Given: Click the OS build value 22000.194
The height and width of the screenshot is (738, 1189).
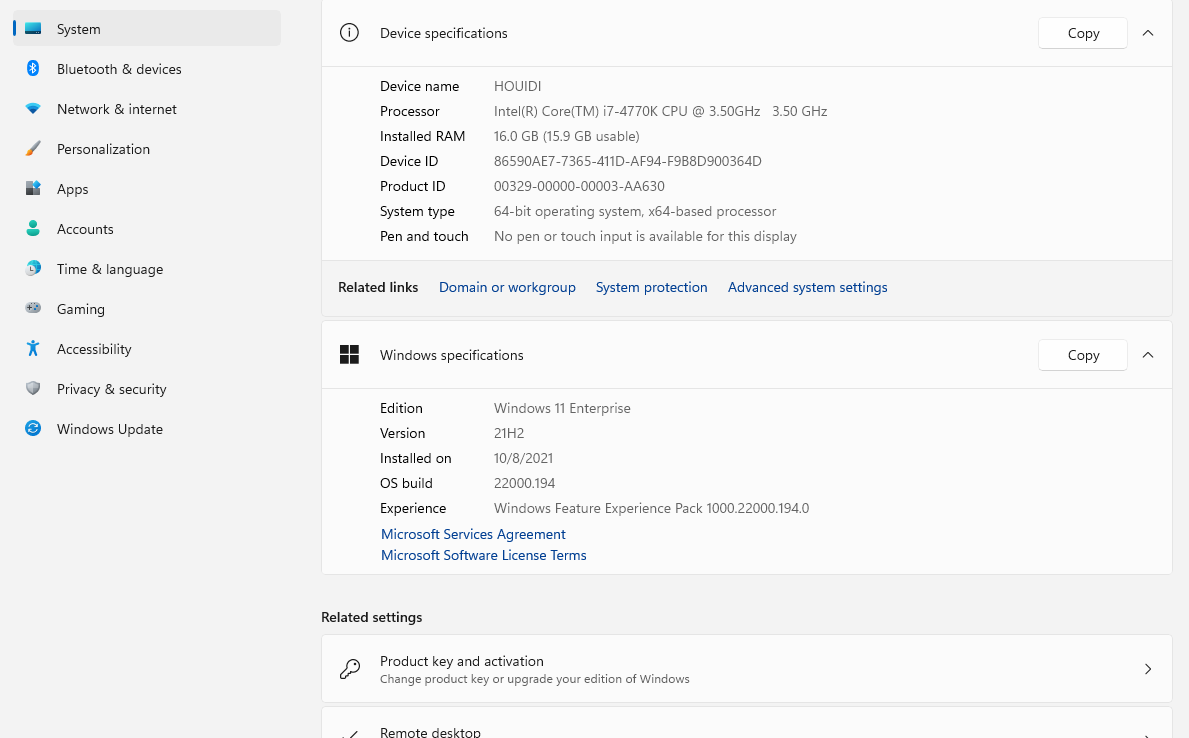Looking at the screenshot, I should 524,483.
